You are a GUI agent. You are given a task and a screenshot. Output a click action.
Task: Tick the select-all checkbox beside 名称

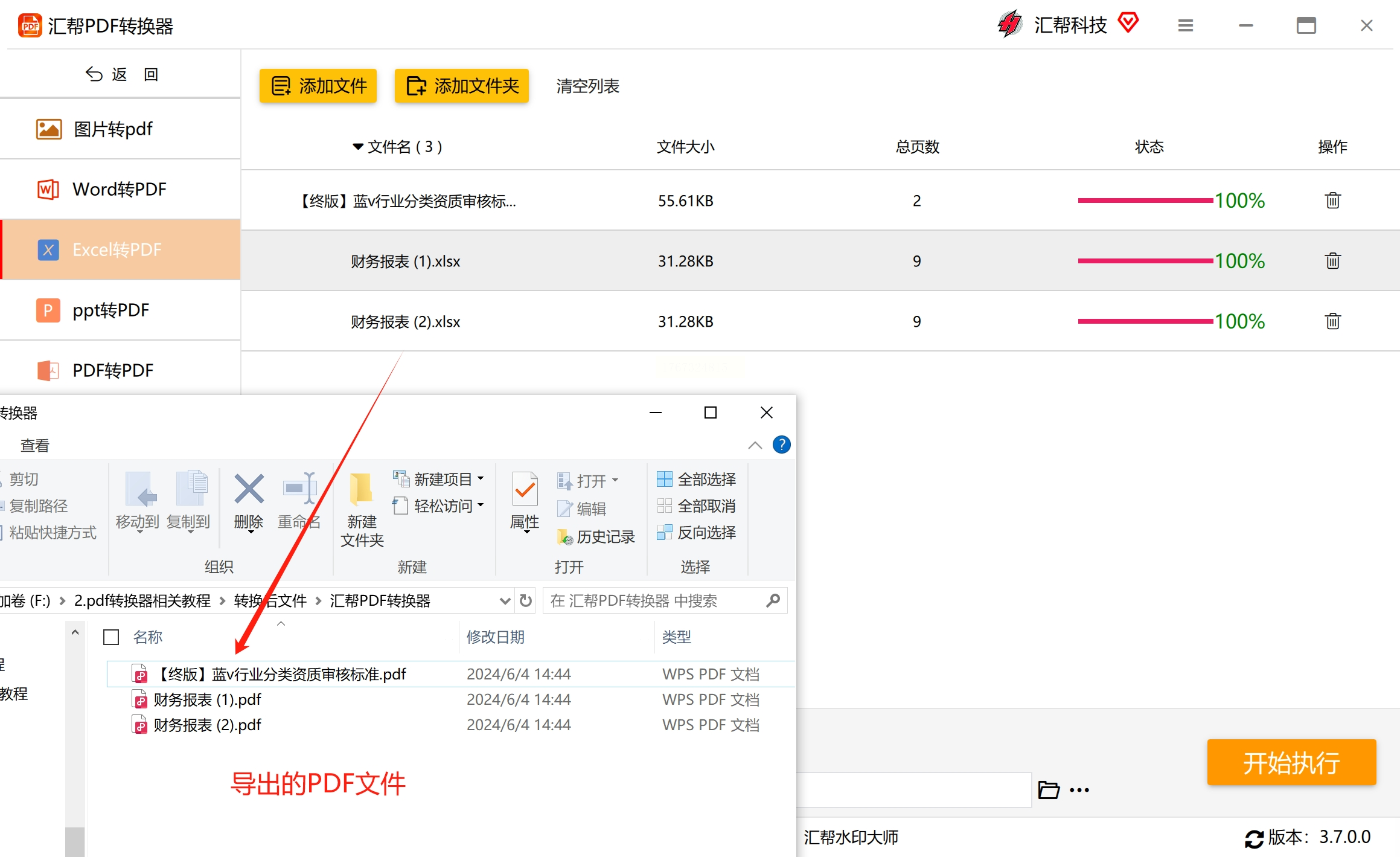111,637
